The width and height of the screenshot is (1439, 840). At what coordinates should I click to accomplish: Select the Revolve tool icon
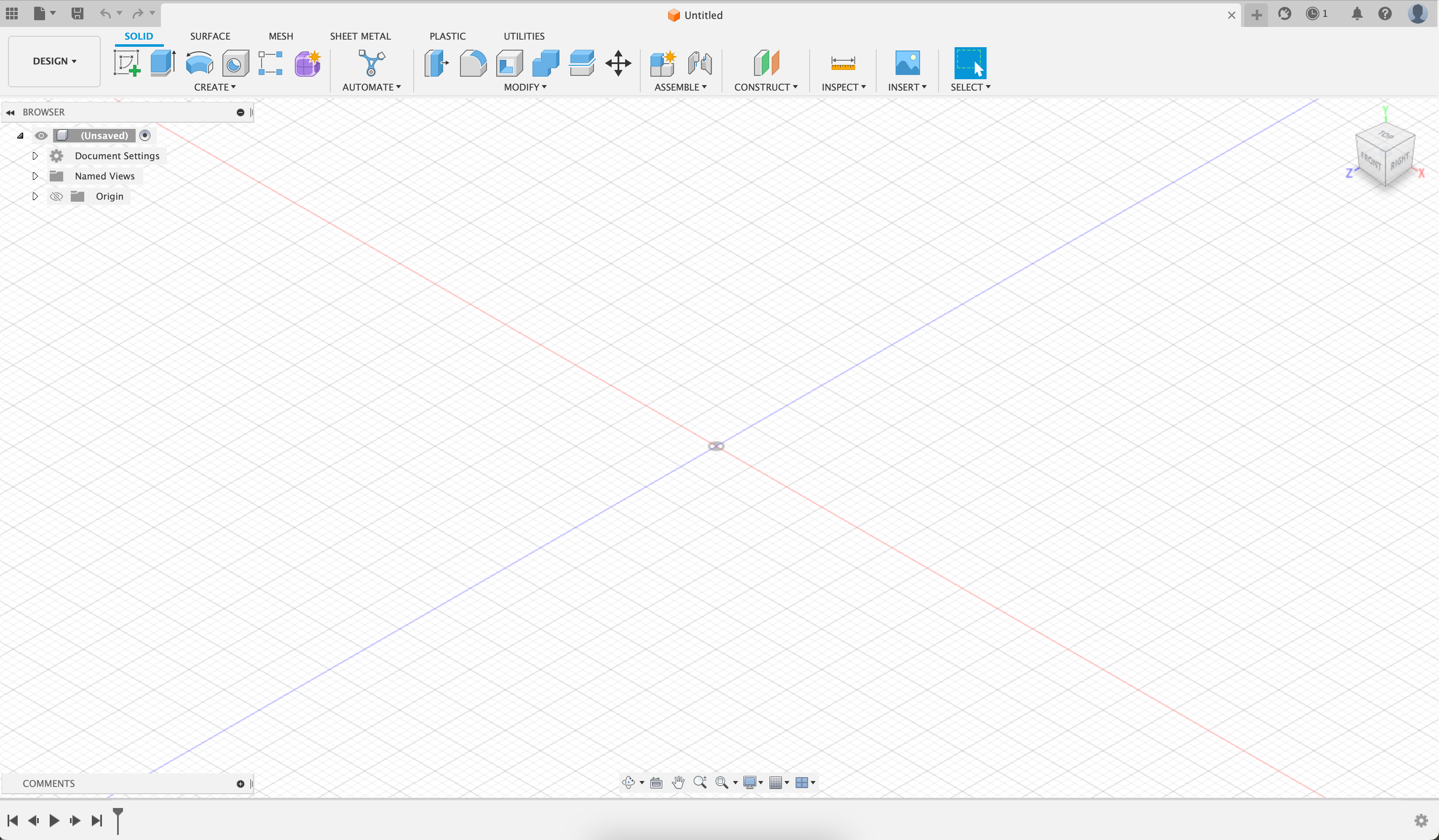coord(199,63)
